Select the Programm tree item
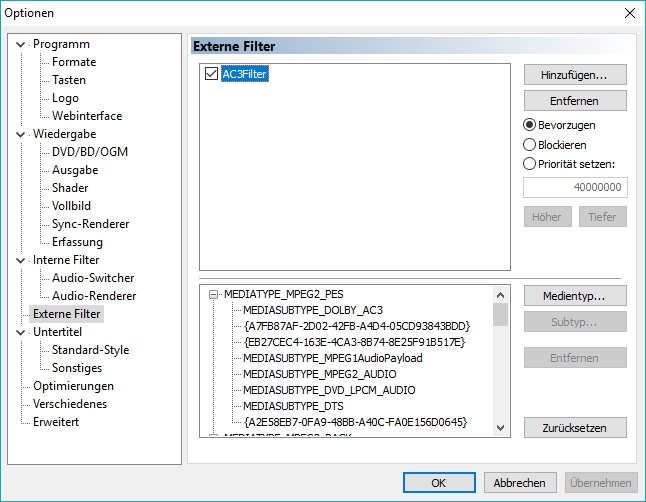The image size is (646, 502). (x=61, y=44)
